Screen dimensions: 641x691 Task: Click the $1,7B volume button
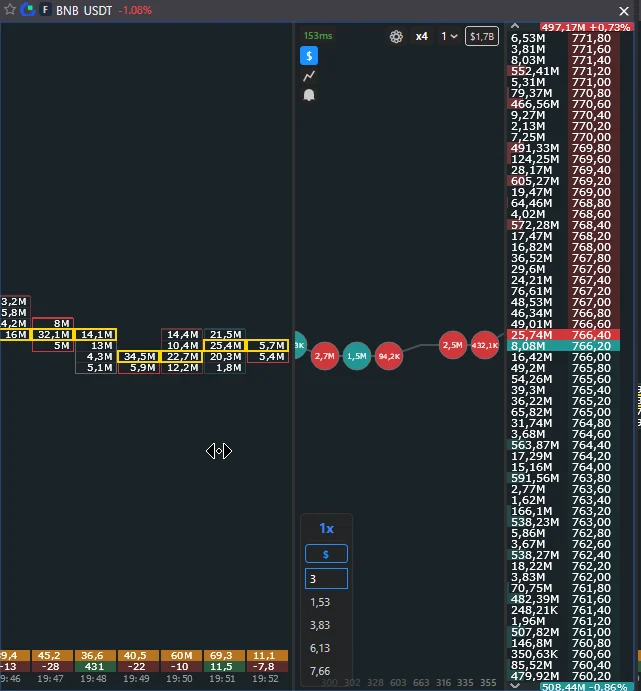pos(482,36)
